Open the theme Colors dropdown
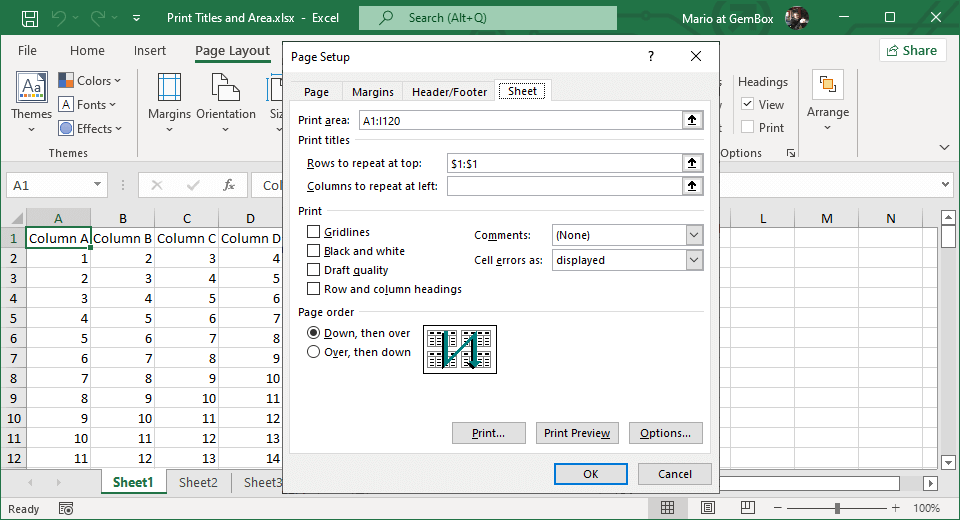This screenshot has height=520, width=960. click(90, 81)
